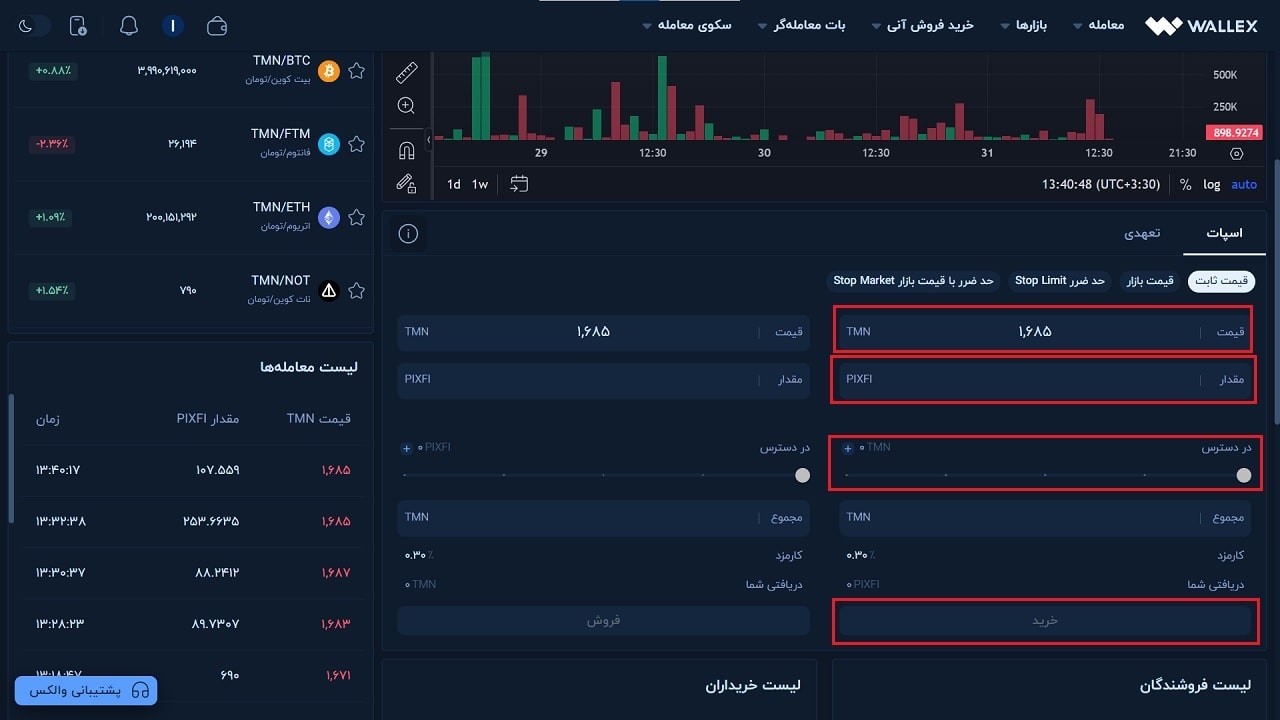
Task: Add TMN balance with plus icon
Action: (847, 448)
